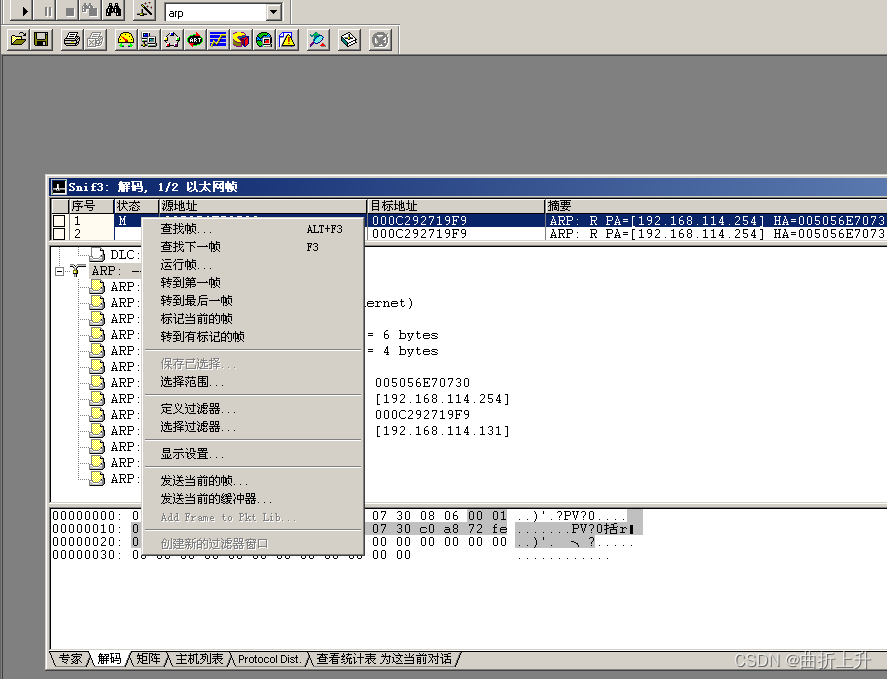Select frame 2 summary ARP row
887x679 pixels.
[717, 234]
